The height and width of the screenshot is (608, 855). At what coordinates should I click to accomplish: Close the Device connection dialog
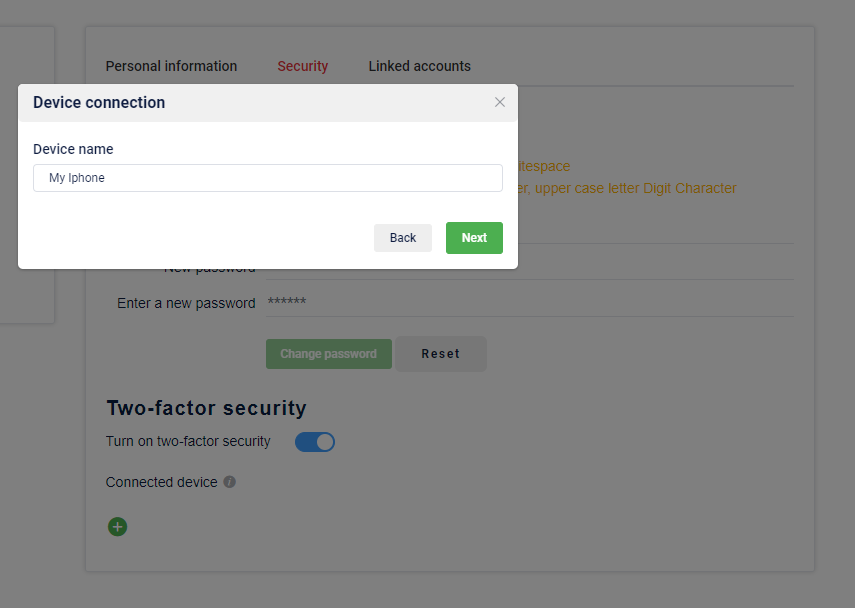[500, 102]
